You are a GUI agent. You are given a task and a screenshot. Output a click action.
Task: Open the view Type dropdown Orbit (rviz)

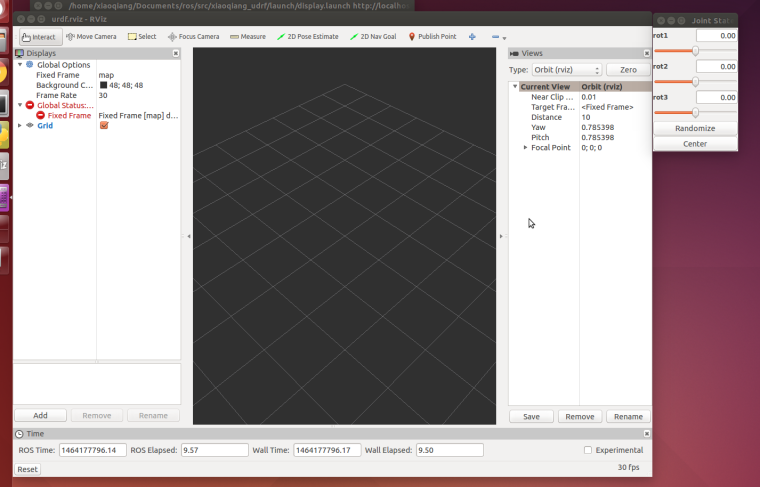(x=567, y=70)
